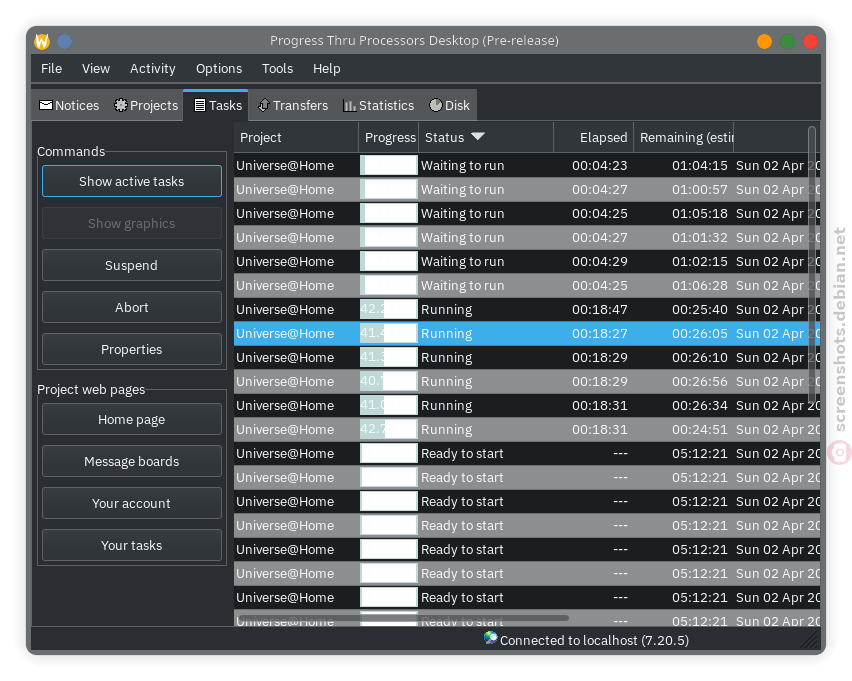
Task: Click the green maximize window button
Action: [x=787, y=41]
